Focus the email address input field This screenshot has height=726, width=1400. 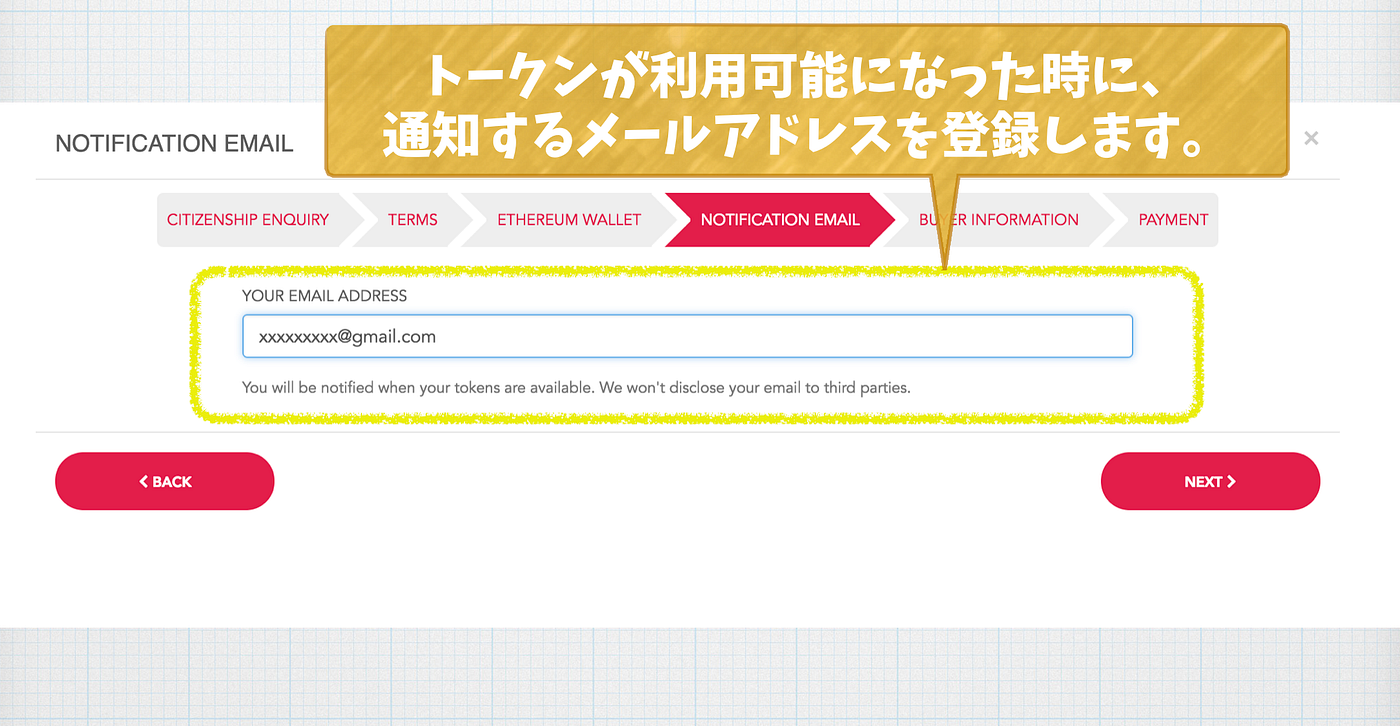pos(687,336)
